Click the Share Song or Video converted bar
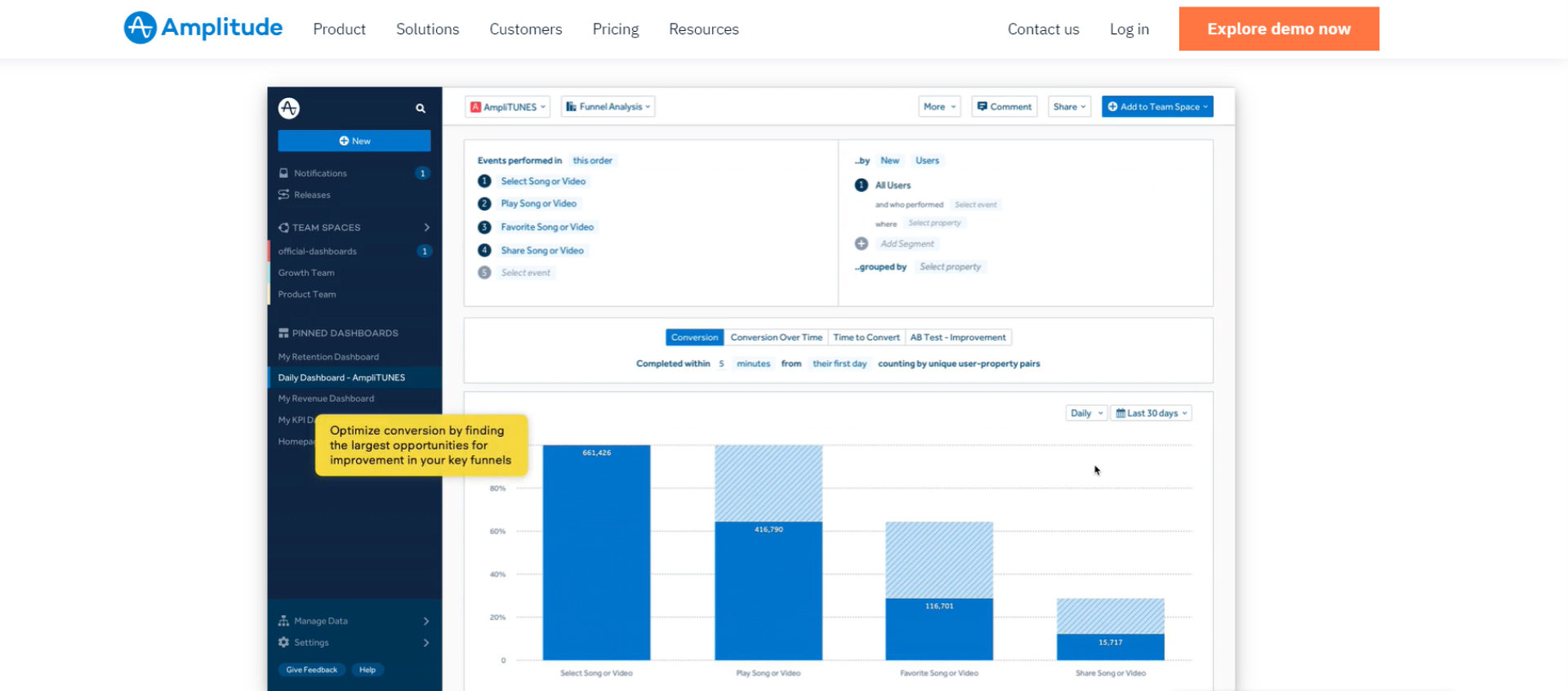Image resolution: width=1568 pixels, height=691 pixels. coord(1110,647)
